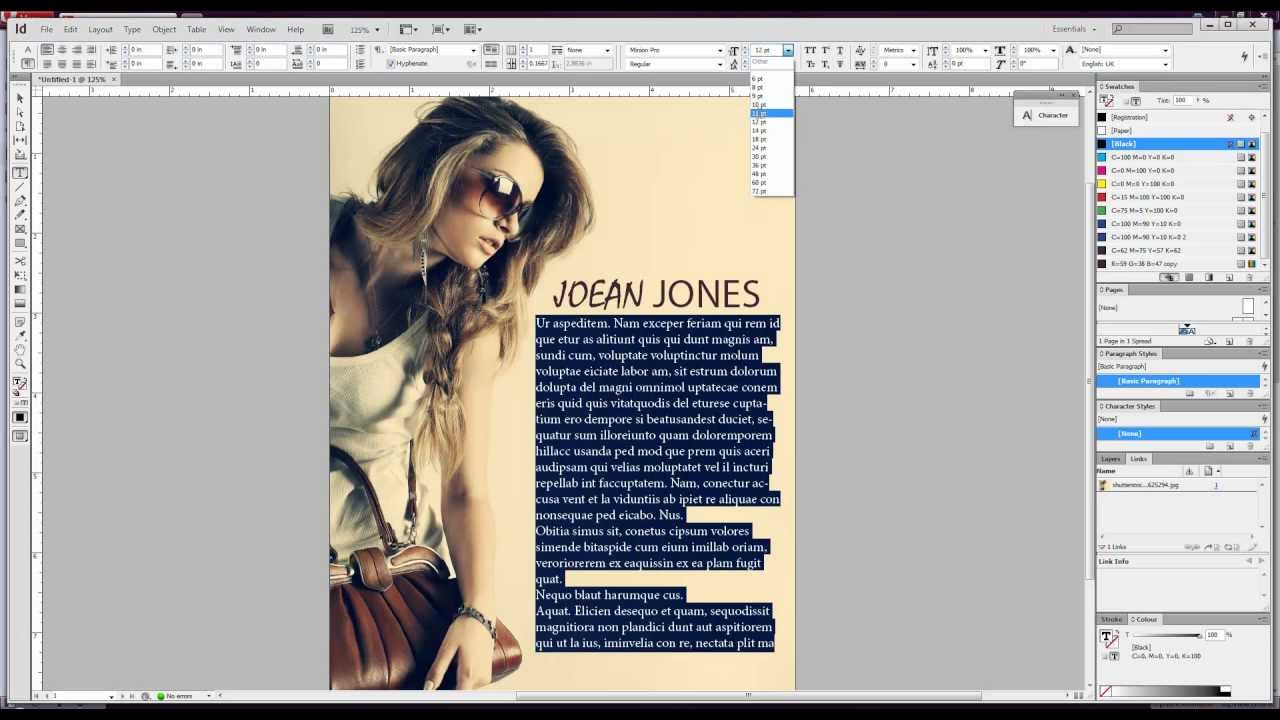Click Paragraph Formatting Controls pilcrow icon

pyautogui.click(x=27, y=64)
